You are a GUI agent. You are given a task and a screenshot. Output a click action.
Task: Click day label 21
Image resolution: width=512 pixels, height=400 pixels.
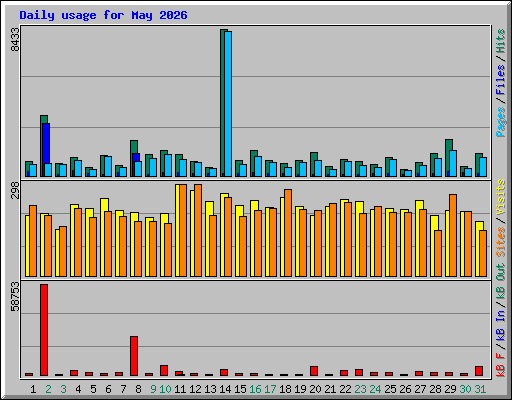pos(330,389)
